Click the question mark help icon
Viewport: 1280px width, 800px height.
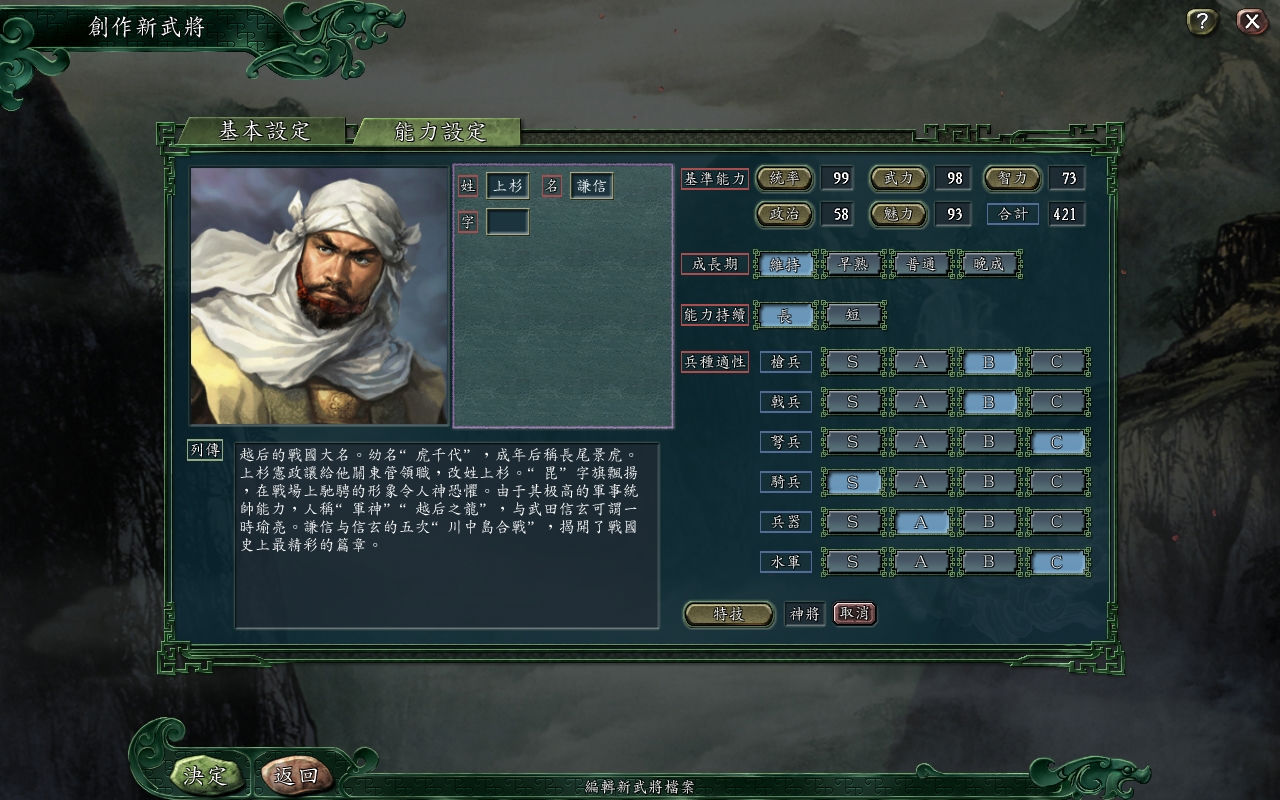pos(1202,21)
